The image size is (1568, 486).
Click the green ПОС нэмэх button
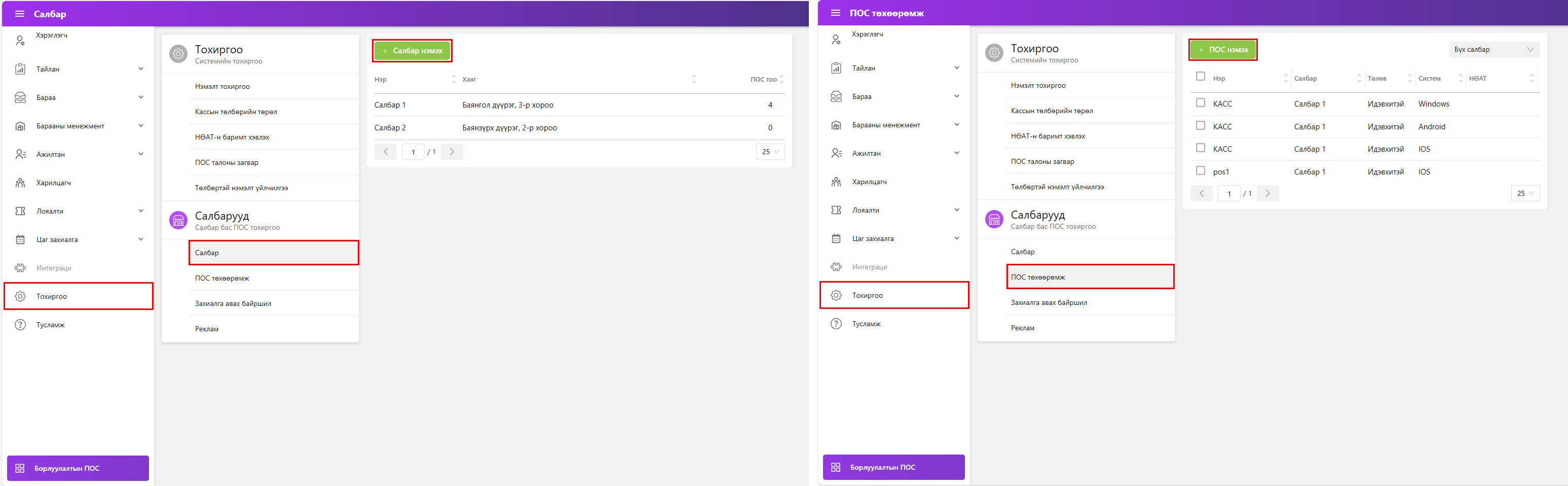[1223, 50]
